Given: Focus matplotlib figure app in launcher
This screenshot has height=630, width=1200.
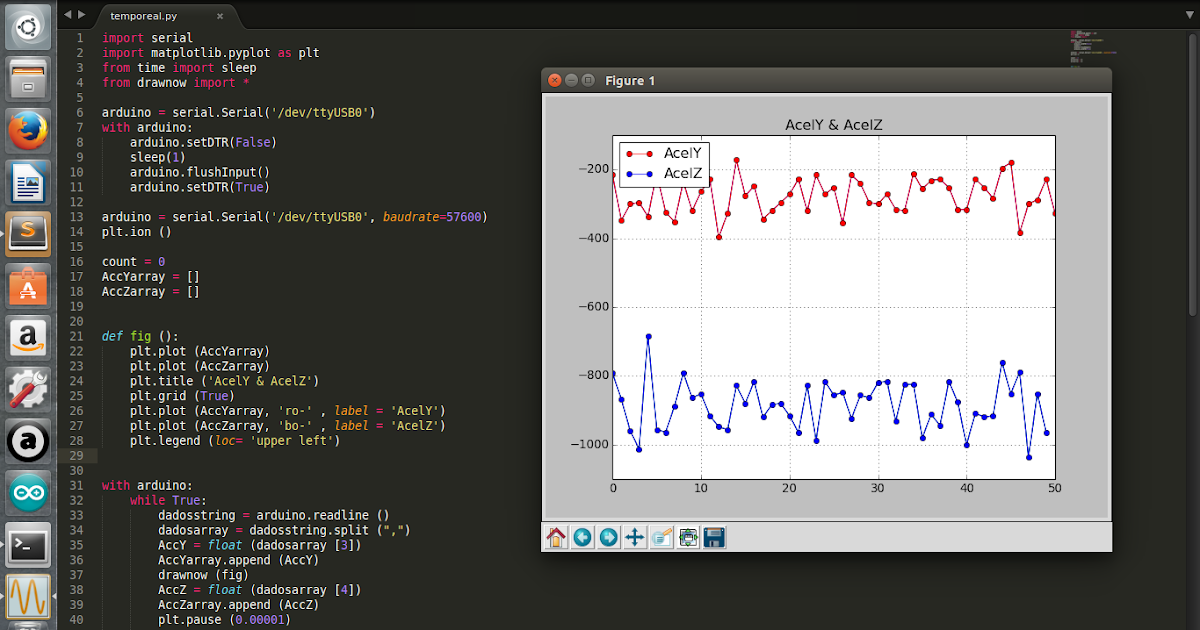Looking at the screenshot, I should click(x=28, y=598).
